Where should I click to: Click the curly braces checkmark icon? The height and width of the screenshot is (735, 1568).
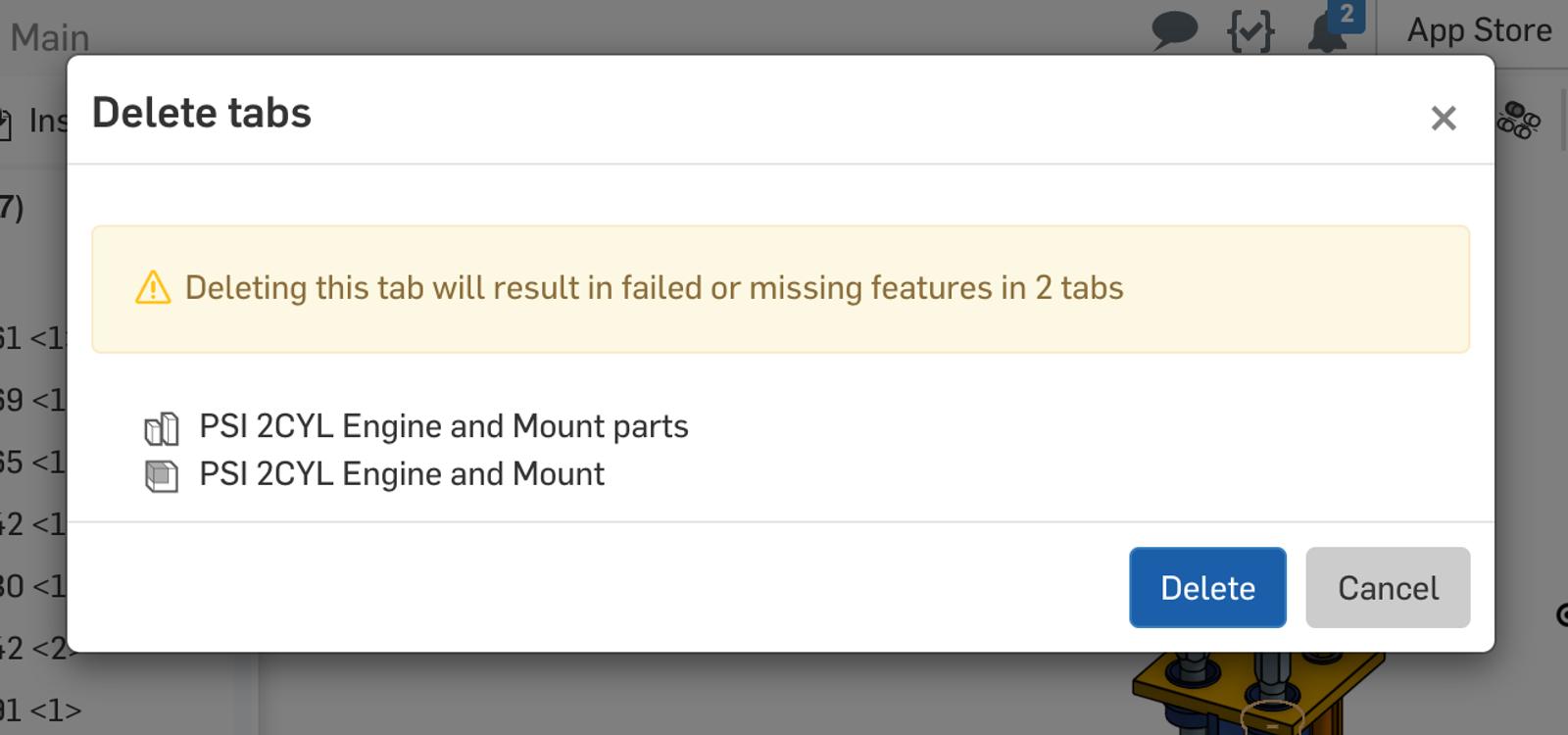[x=1250, y=31]
